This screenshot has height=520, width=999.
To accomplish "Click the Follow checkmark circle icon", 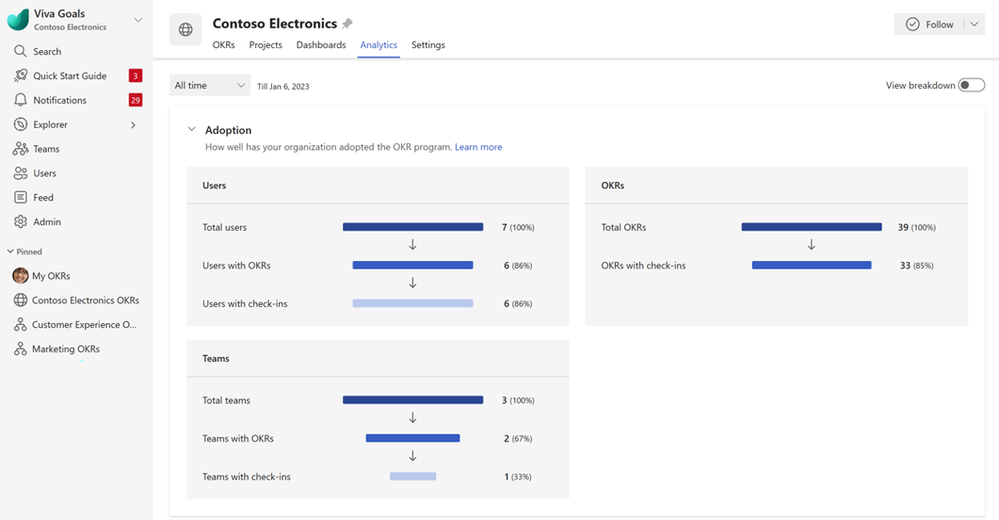I will click(912, 24).
